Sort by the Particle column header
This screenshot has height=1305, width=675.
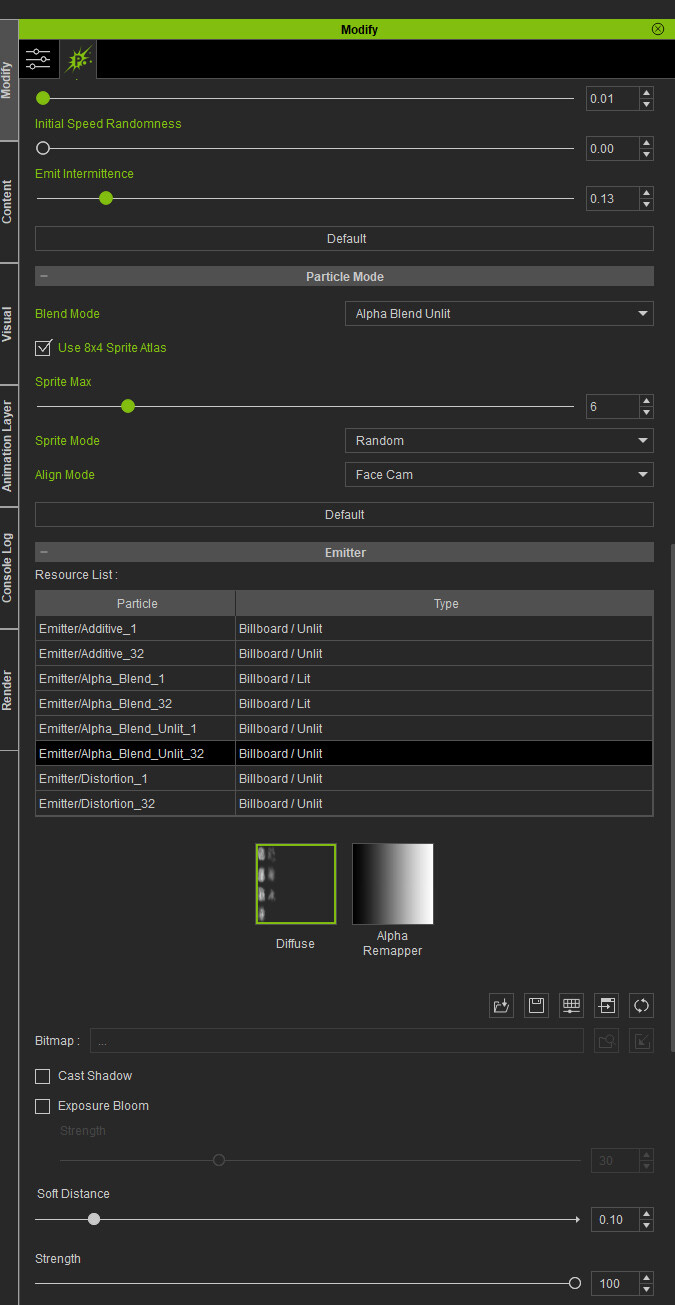click(x=136, y=604)
